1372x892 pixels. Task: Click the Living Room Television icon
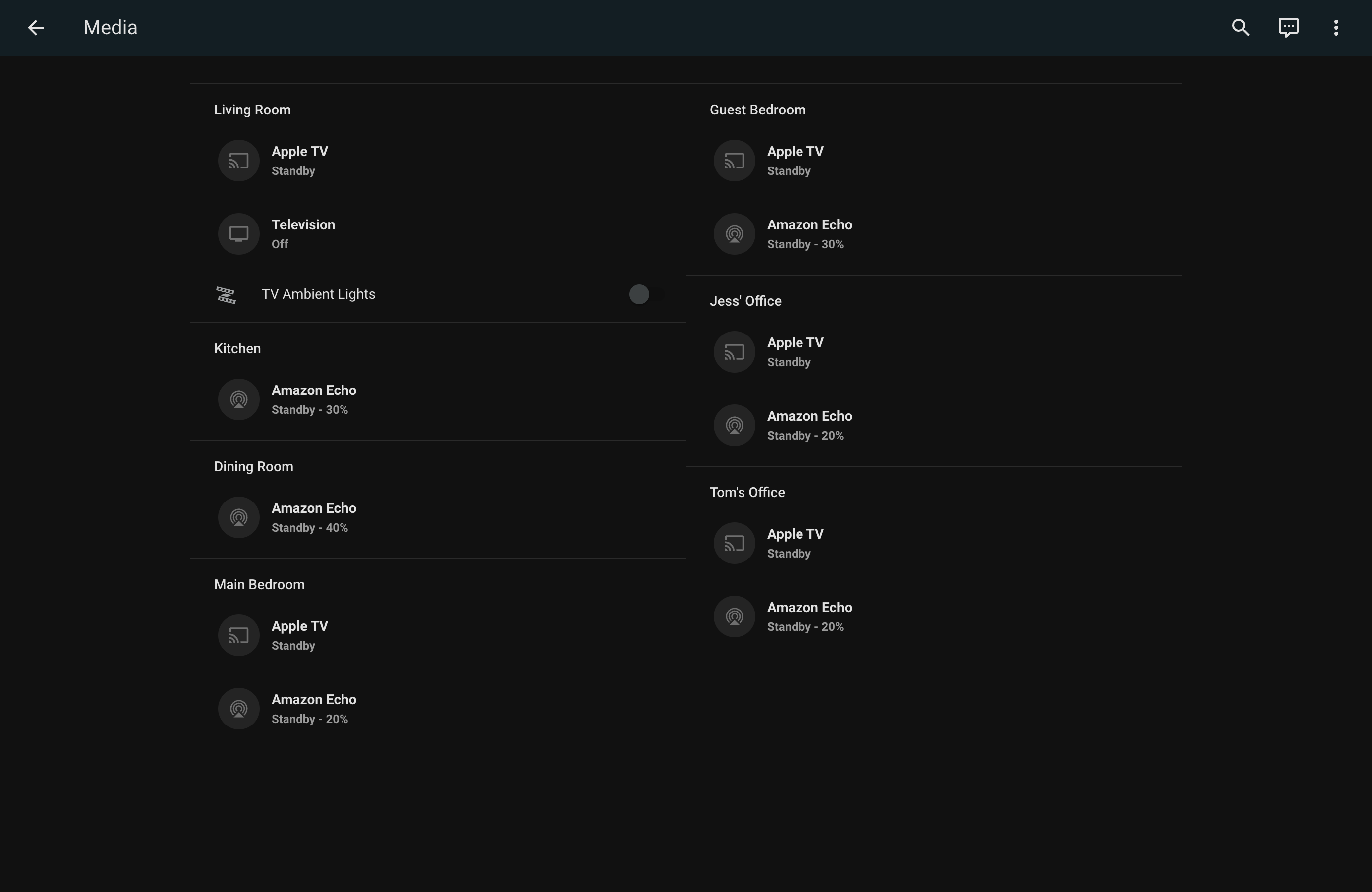(238, 234)
